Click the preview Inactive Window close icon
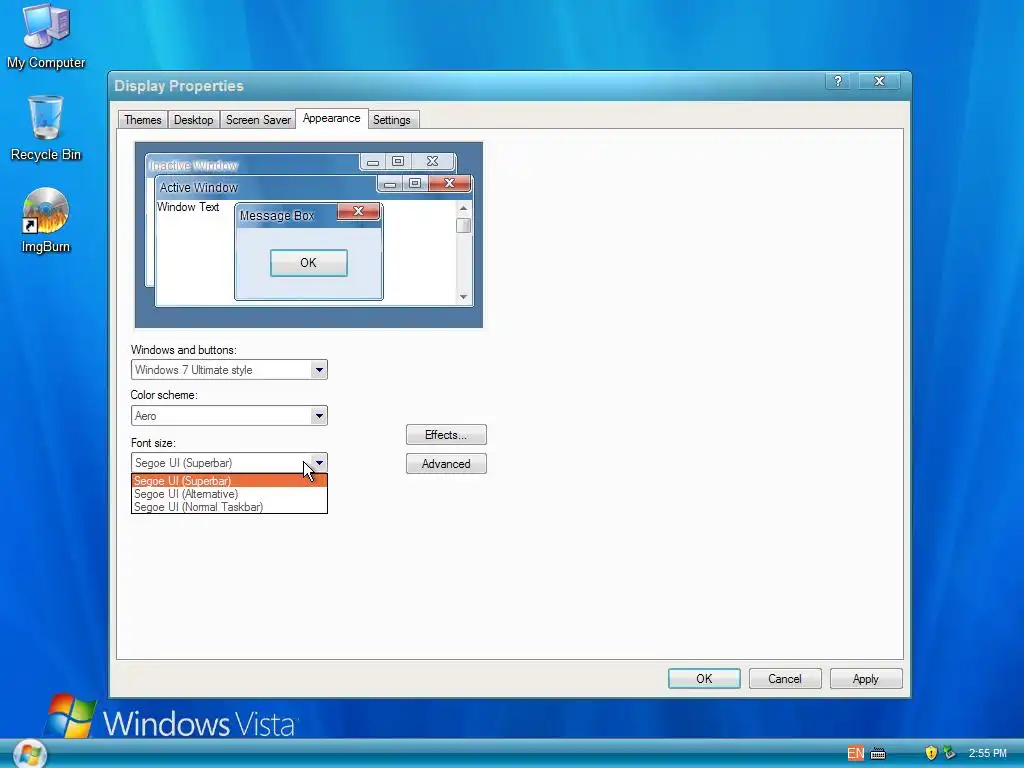The width and height of the screenshot is (1024, 768). click(x=432, y=161)
